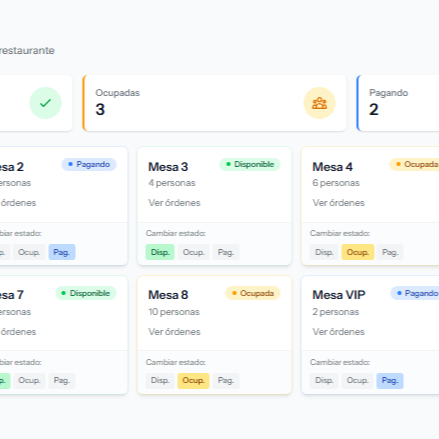Set Mesa 7 to Pag.

tap(62, 381)
